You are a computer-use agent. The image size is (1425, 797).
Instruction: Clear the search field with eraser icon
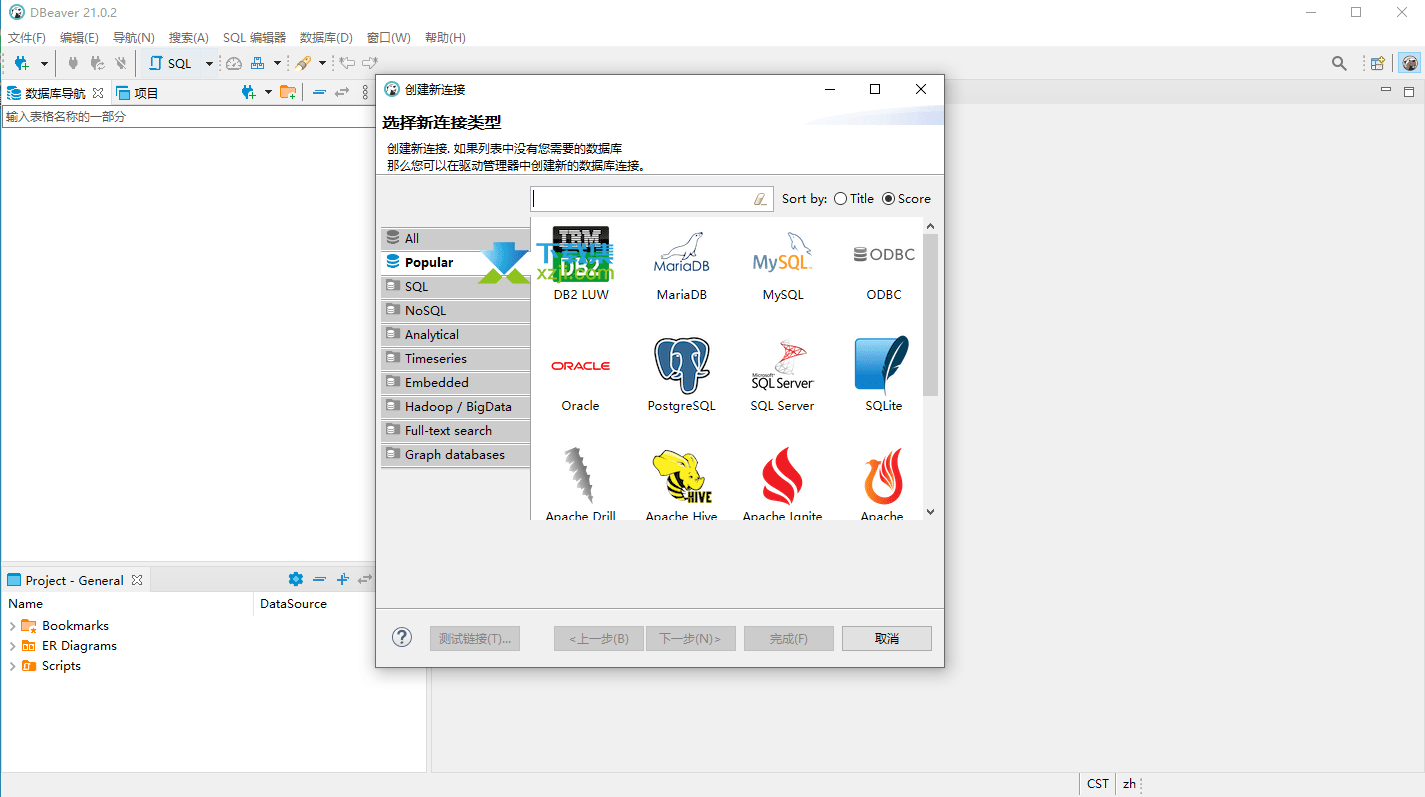click(761, 199)
